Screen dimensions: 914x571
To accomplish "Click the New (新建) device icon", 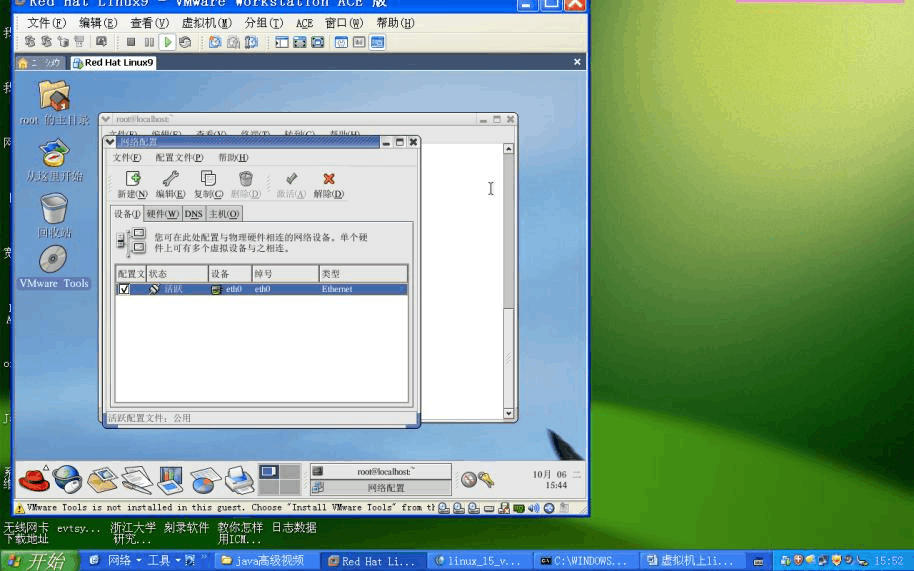I will pyautogui.click(x=132, y=179).
